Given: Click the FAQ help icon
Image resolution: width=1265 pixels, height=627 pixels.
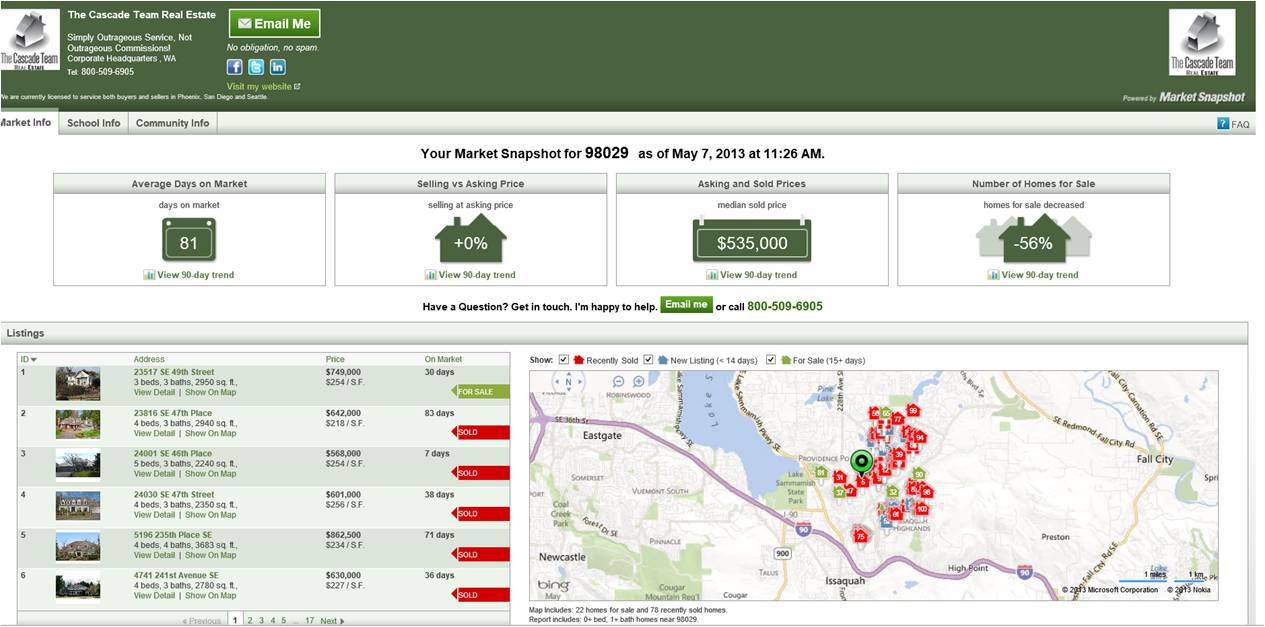Looking at the screenshot, I should pos(1222,124).
